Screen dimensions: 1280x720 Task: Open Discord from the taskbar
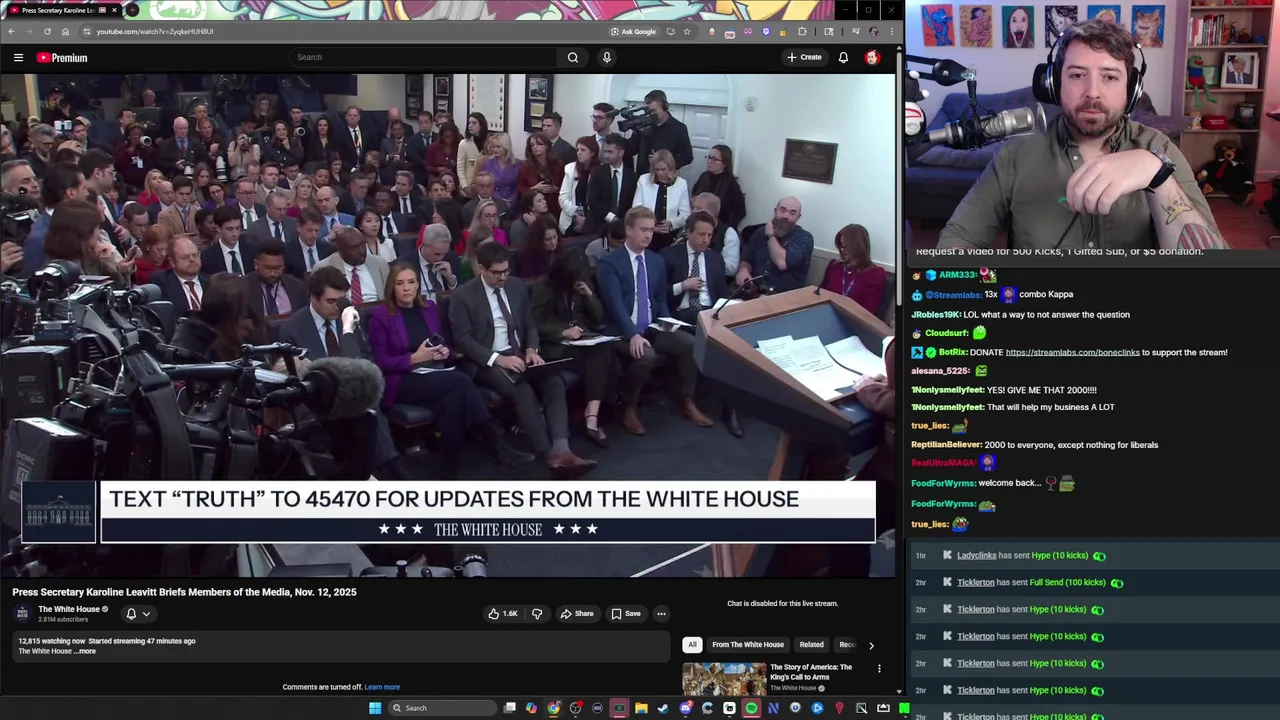685,708
